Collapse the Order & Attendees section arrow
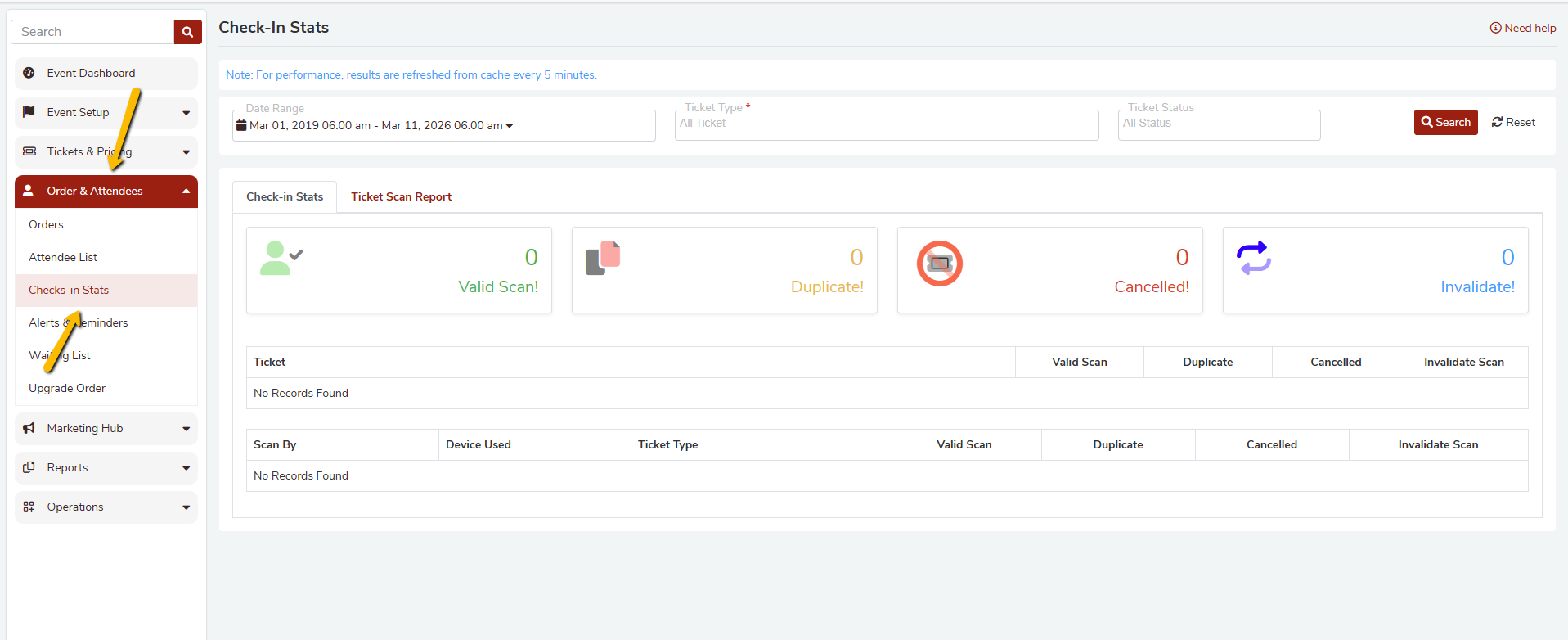1568x640 pixels. (x=186, y=191)
